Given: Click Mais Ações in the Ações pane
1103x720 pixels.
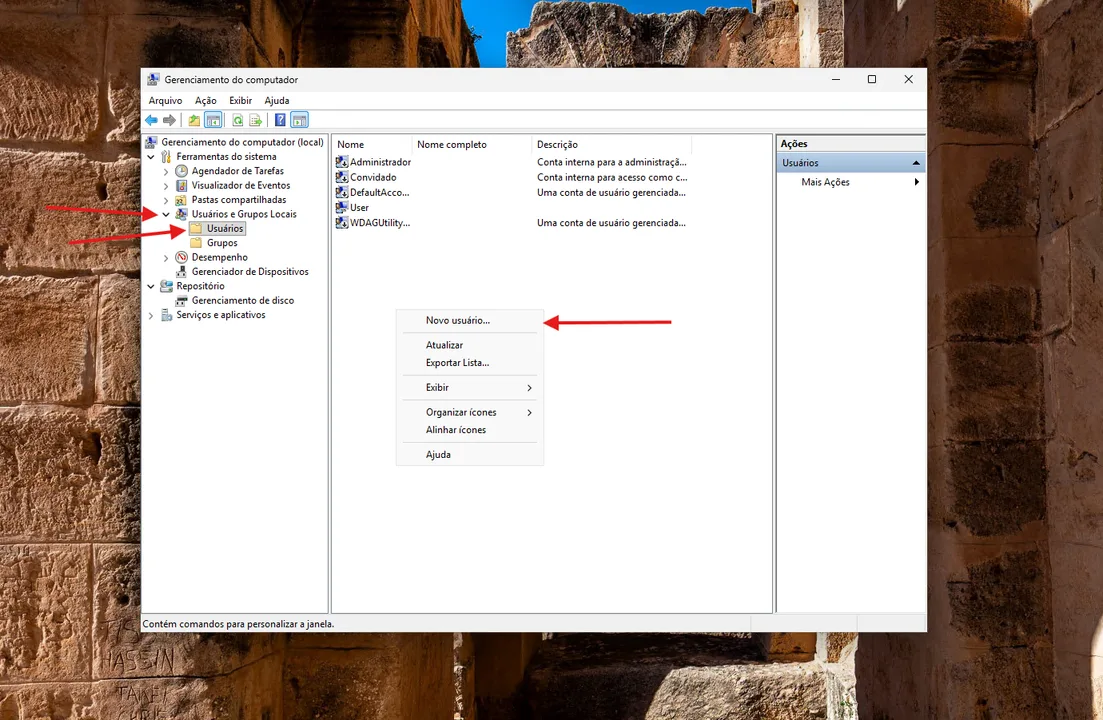Looking at the screenshot, I should pyautogui.click(x=850, y=182).
